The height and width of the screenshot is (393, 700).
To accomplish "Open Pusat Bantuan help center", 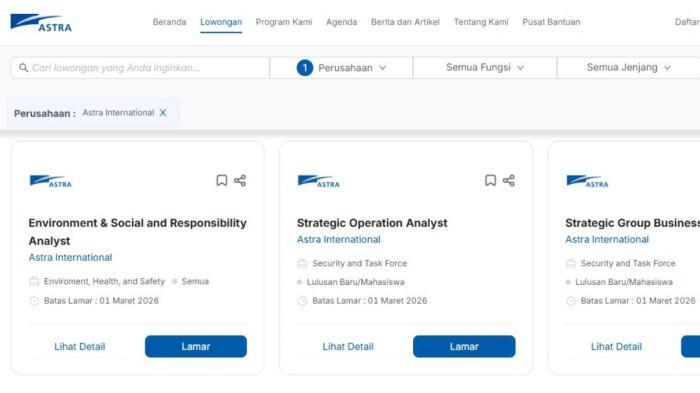I will [551, 22].
